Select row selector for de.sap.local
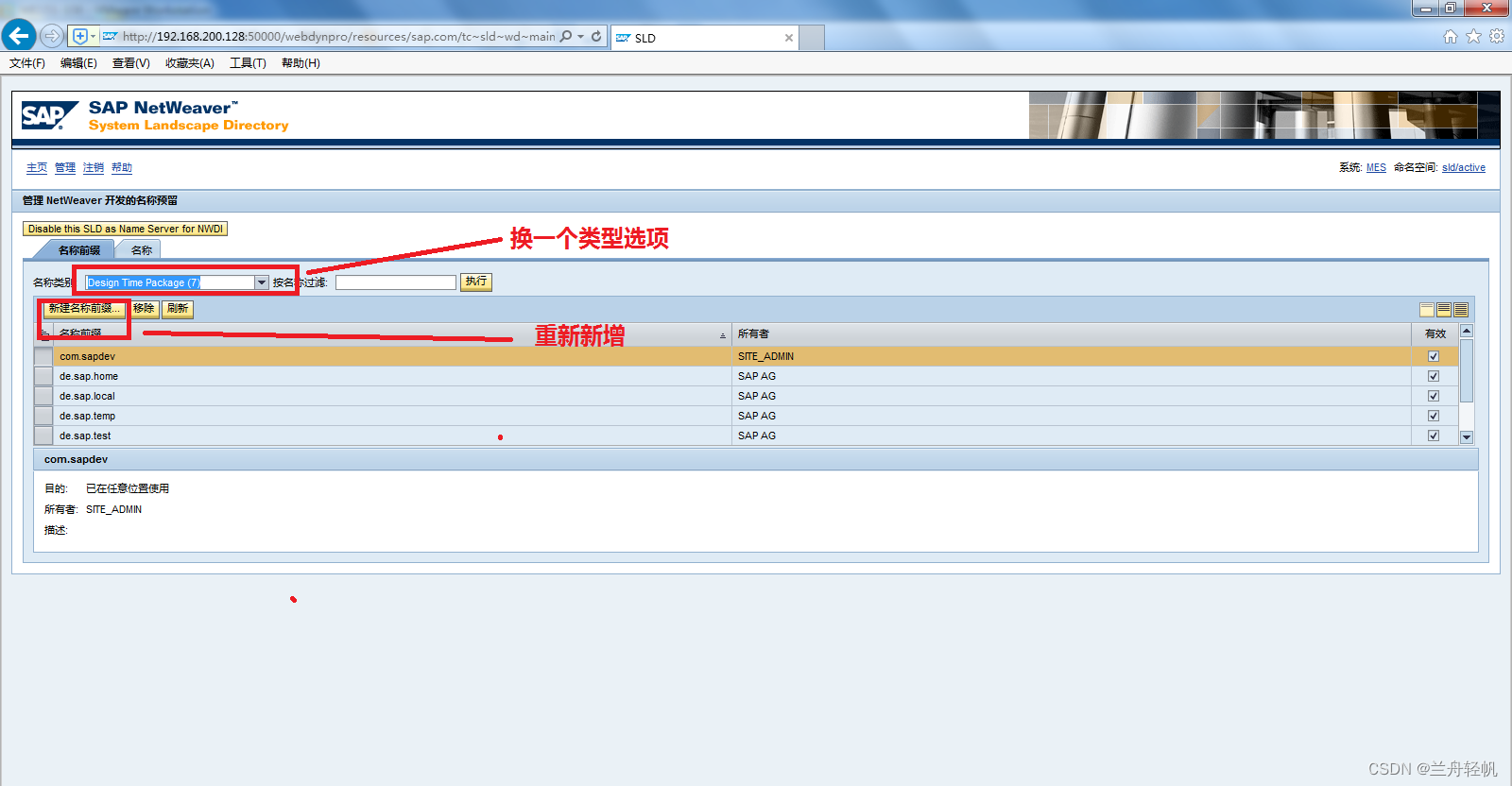Screen dimensions: 1512x786 (43, 396)
